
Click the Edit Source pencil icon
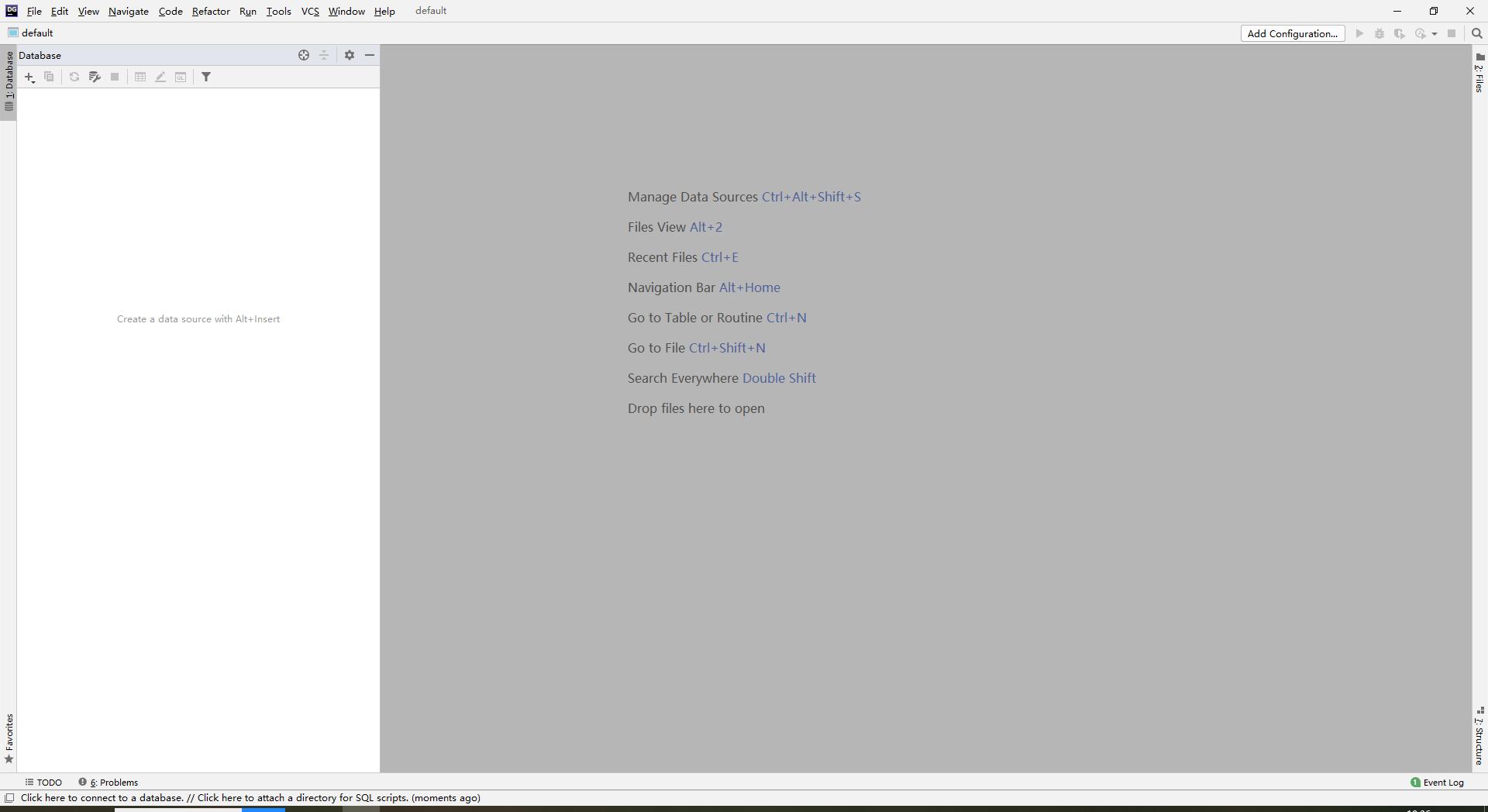click(x=160, y=77)
